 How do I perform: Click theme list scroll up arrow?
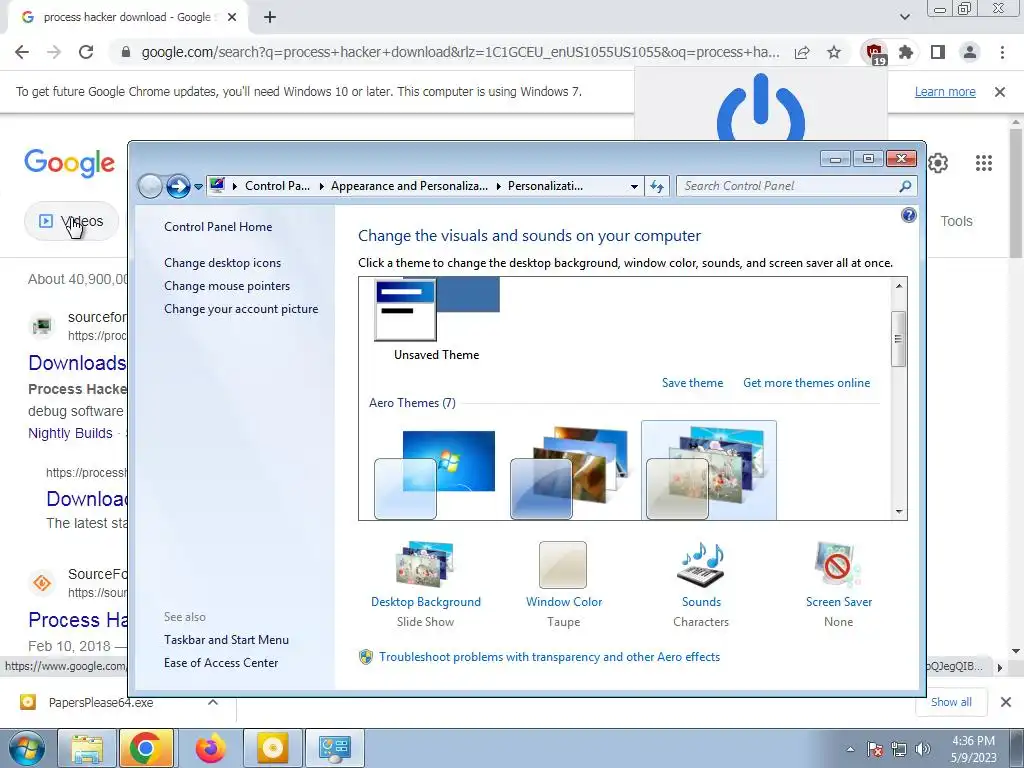pos(899,285)
